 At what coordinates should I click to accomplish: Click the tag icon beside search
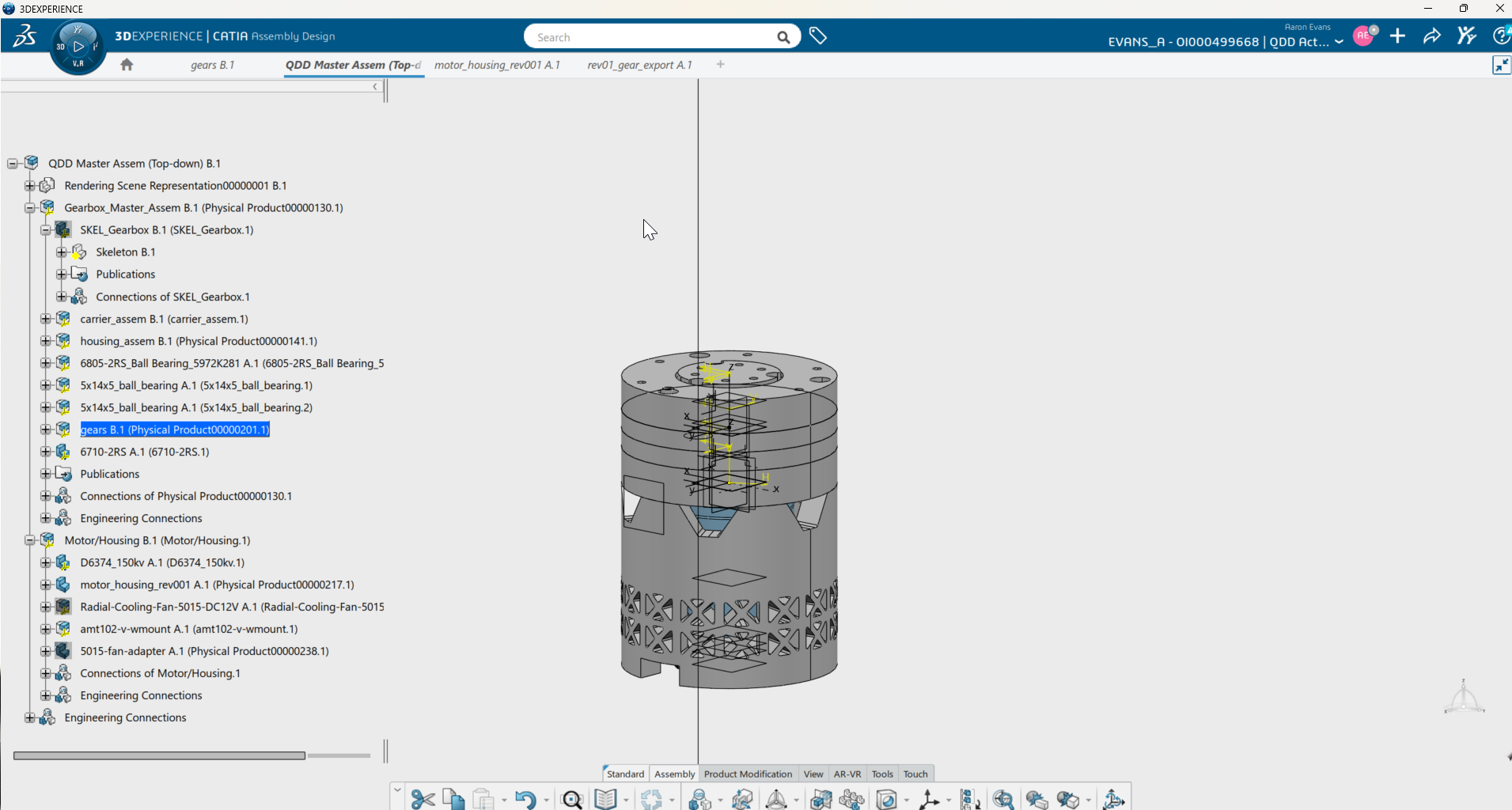pos(818,36)
